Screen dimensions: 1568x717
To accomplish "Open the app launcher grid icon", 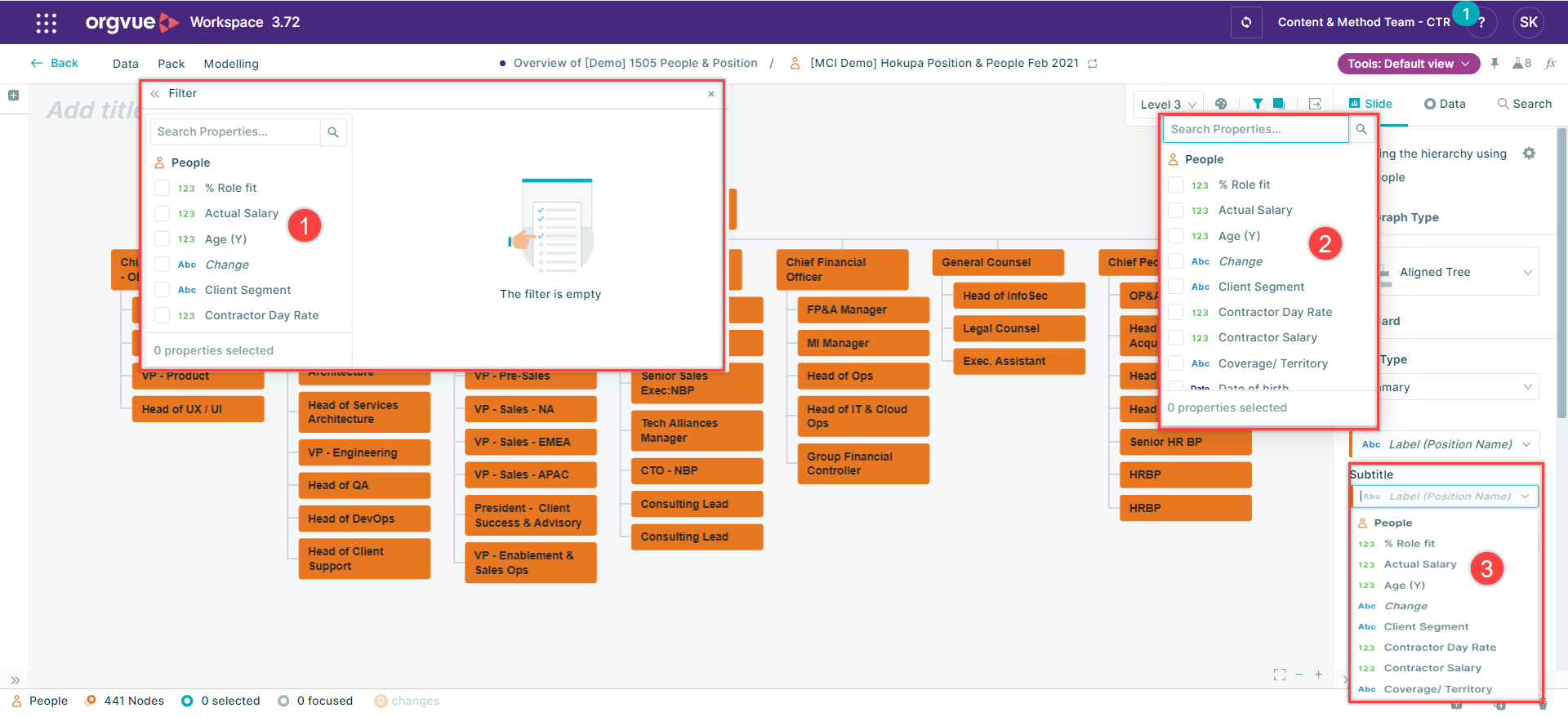I will coord(47,23).
